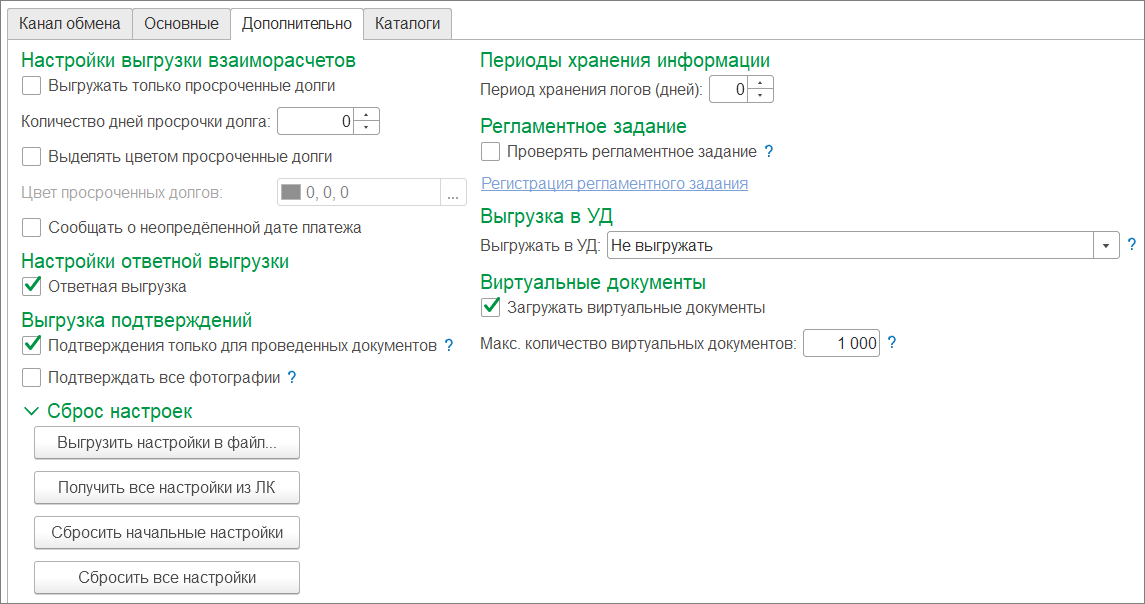Viewport: 1145px width, 604px height.
Task: Open color picker ellipsis for Цвет просроченных долгов
Action: pos(453,193)
